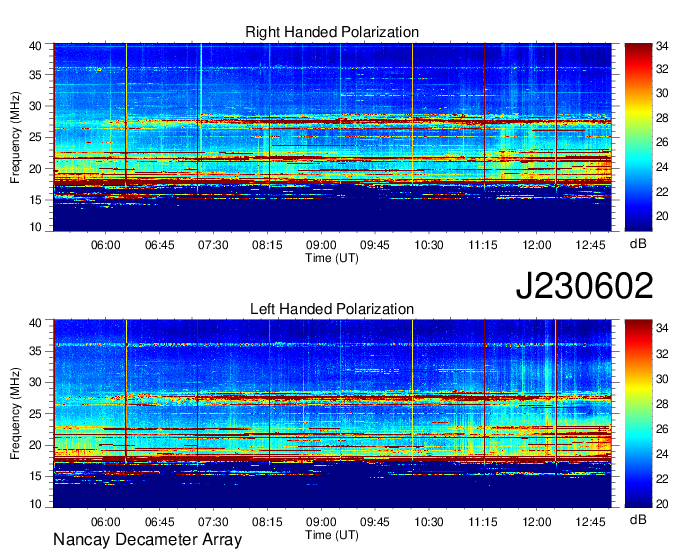The height and width of the screenshot is (552, 680).
Task: Click the 15 frequency tick on bottom plot
Action: click(36, 476)
